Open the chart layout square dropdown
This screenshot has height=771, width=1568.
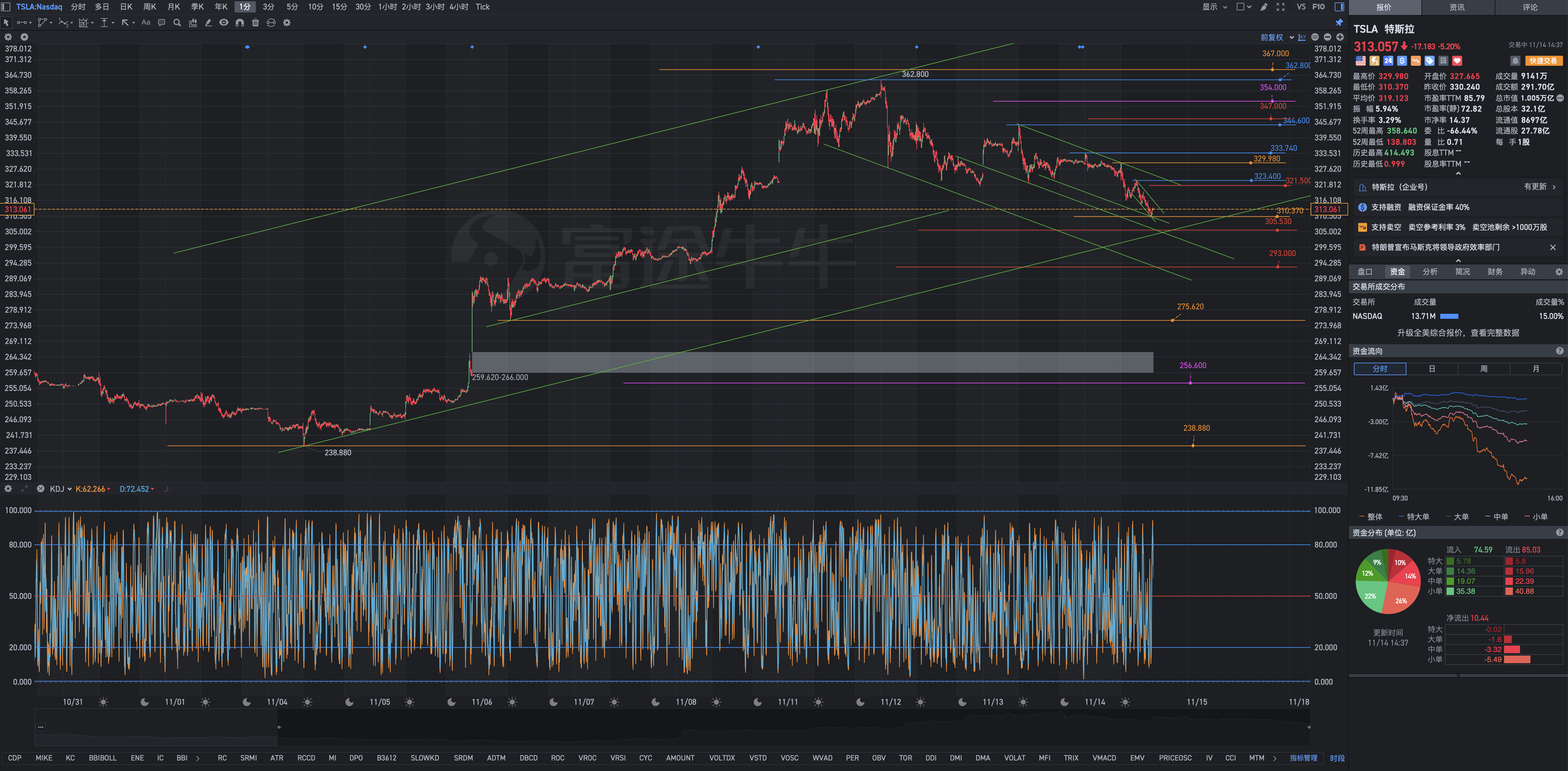tap(1244, 7)
